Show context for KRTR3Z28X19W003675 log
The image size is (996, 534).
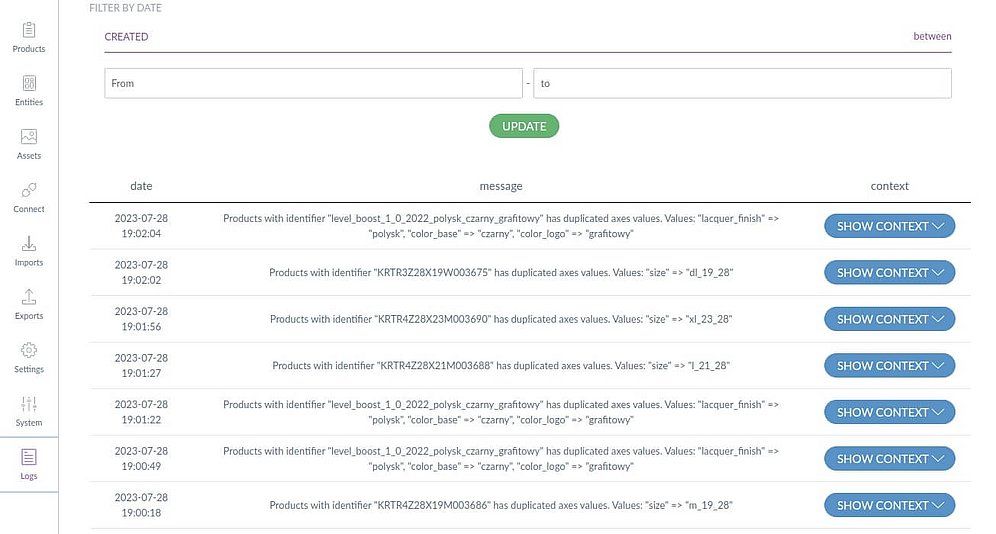coord(889,273)
